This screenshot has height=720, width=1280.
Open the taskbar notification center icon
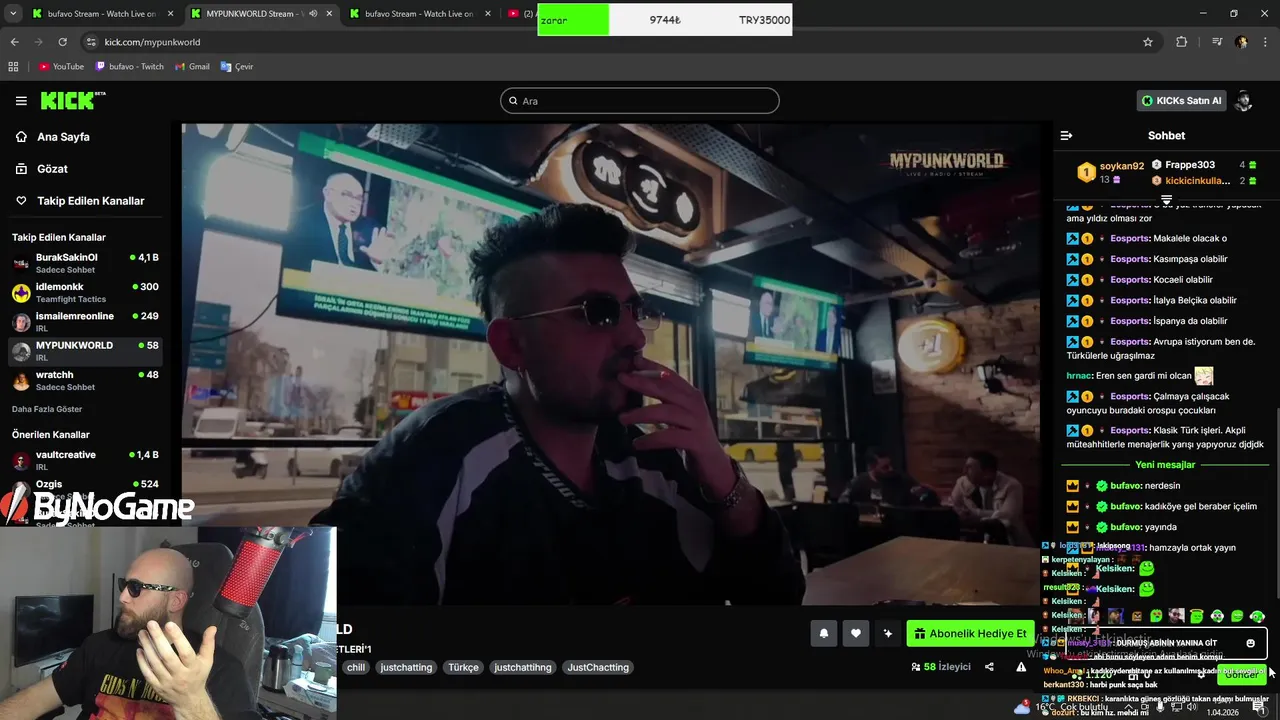[x=1258, y=707]
